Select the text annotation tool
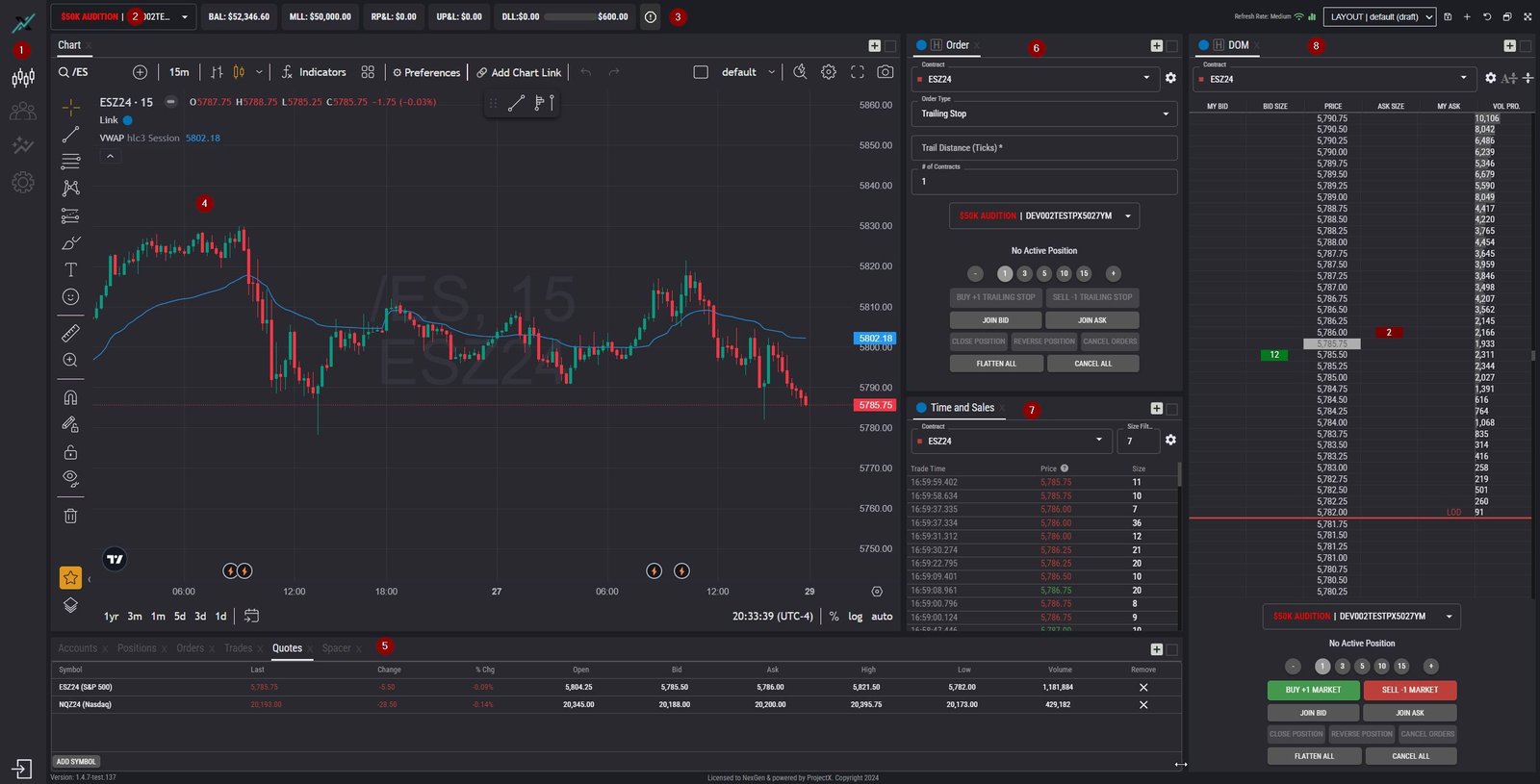The width and height of the screenshot is (1540, 784). point(70,269)
